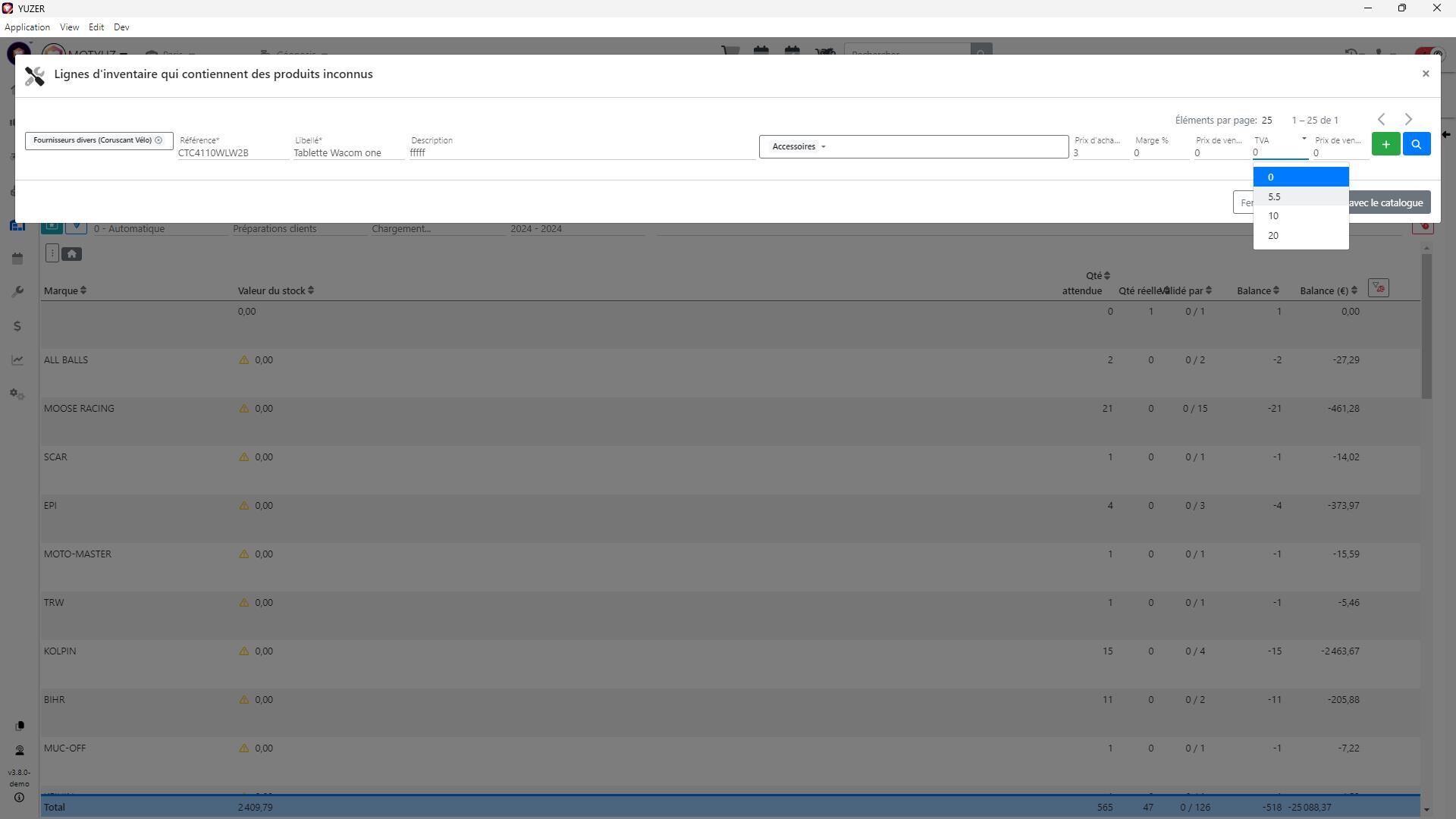Click the Libellé field Tablette Wacom one
Screen dimensions: 1456x819
click(x=347, y=152)
